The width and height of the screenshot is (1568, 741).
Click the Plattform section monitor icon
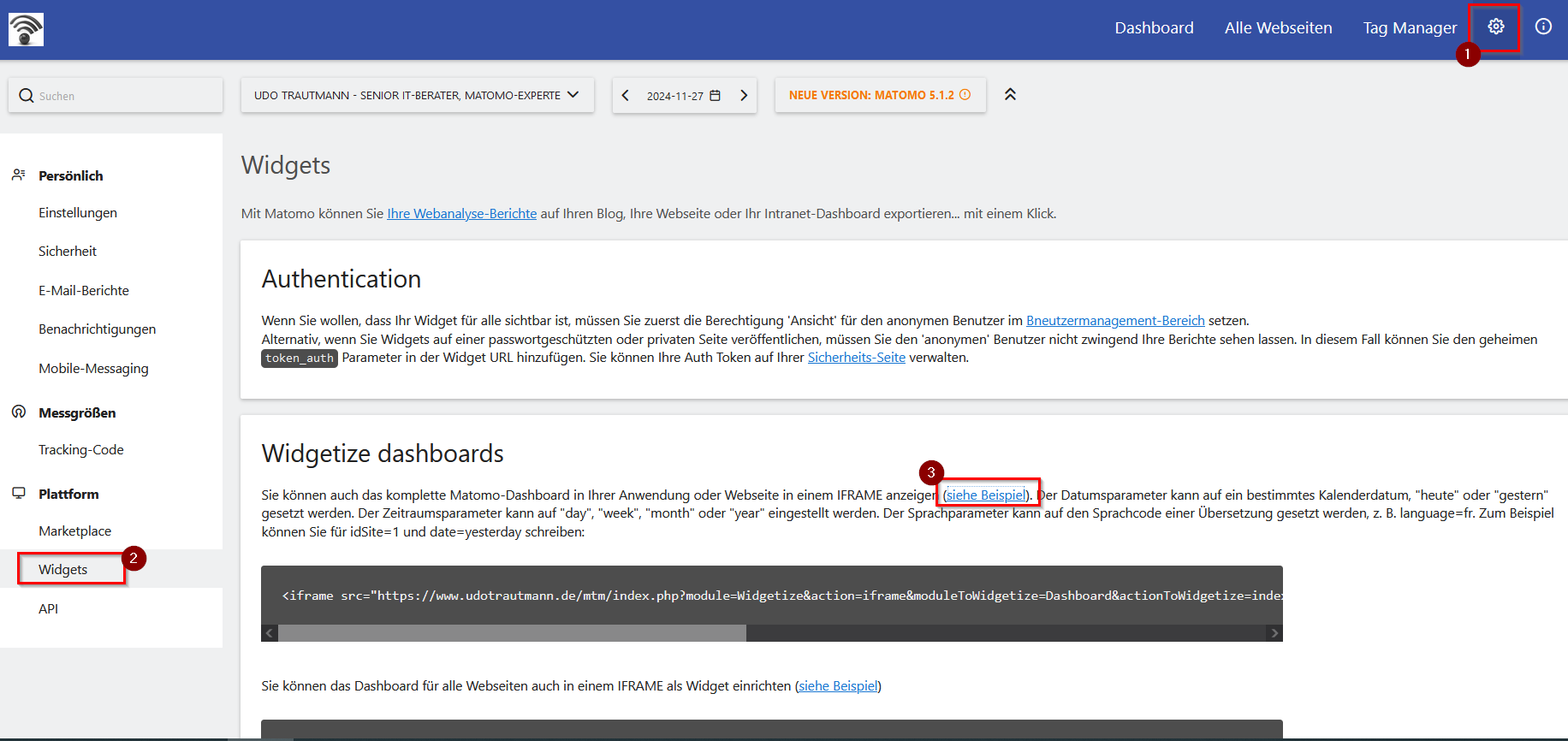click(18, 493)
